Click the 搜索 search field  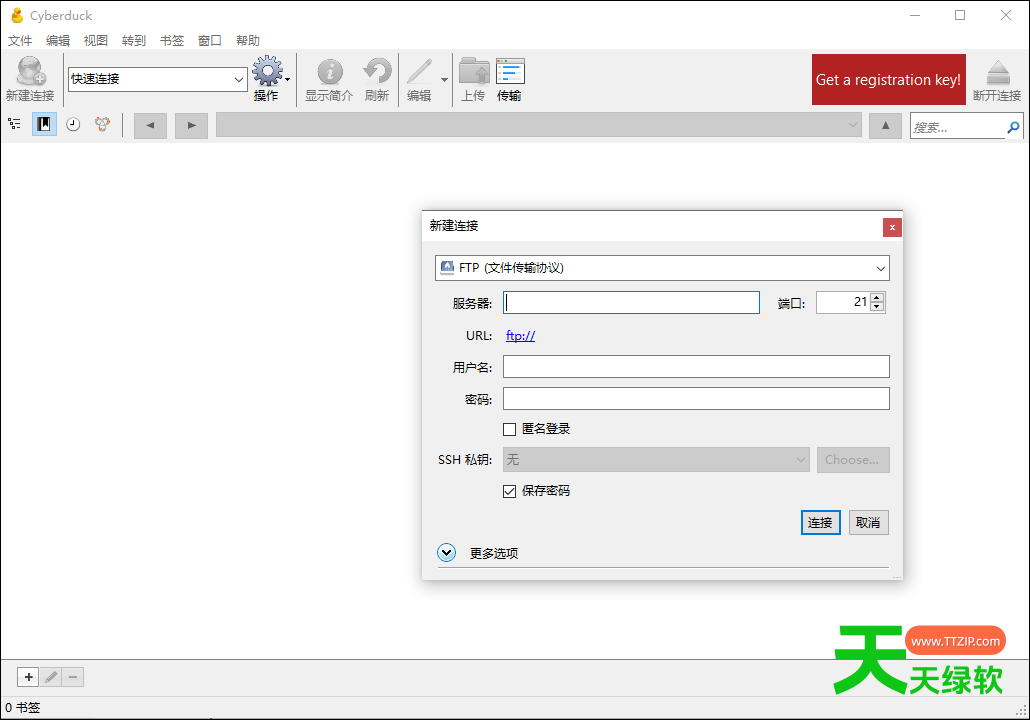(x=958, y=127)
